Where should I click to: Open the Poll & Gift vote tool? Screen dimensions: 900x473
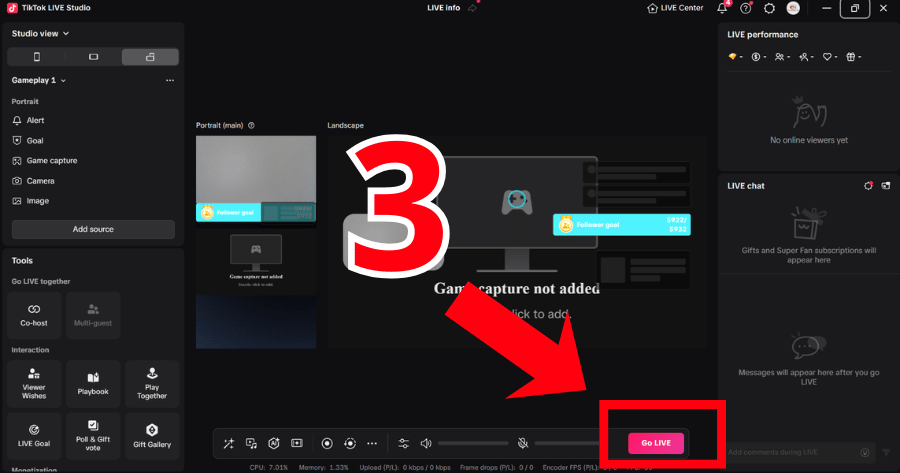(93, 436)
